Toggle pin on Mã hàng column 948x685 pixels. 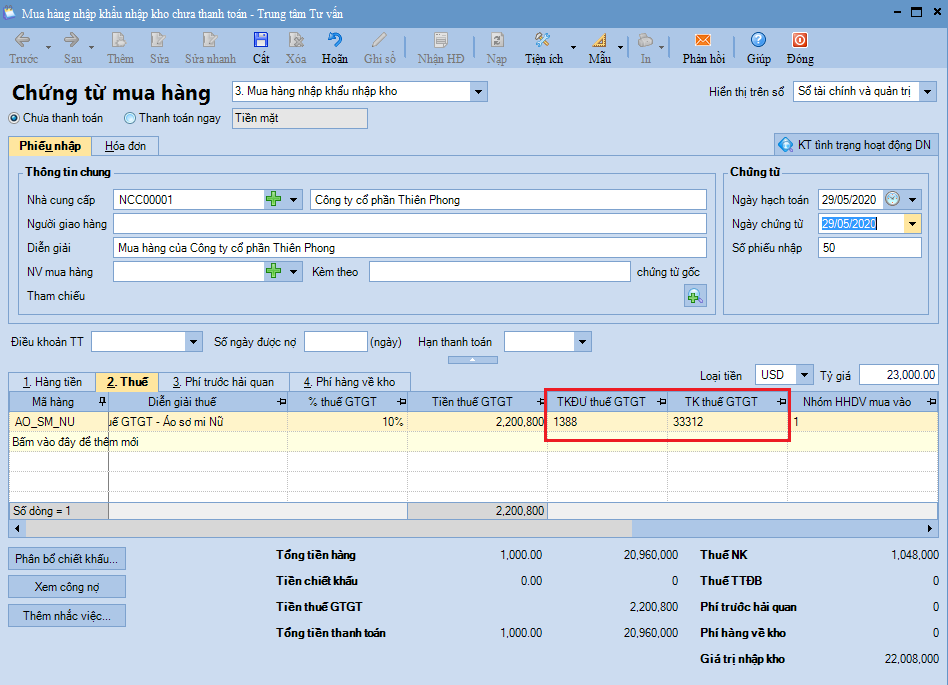102,401
